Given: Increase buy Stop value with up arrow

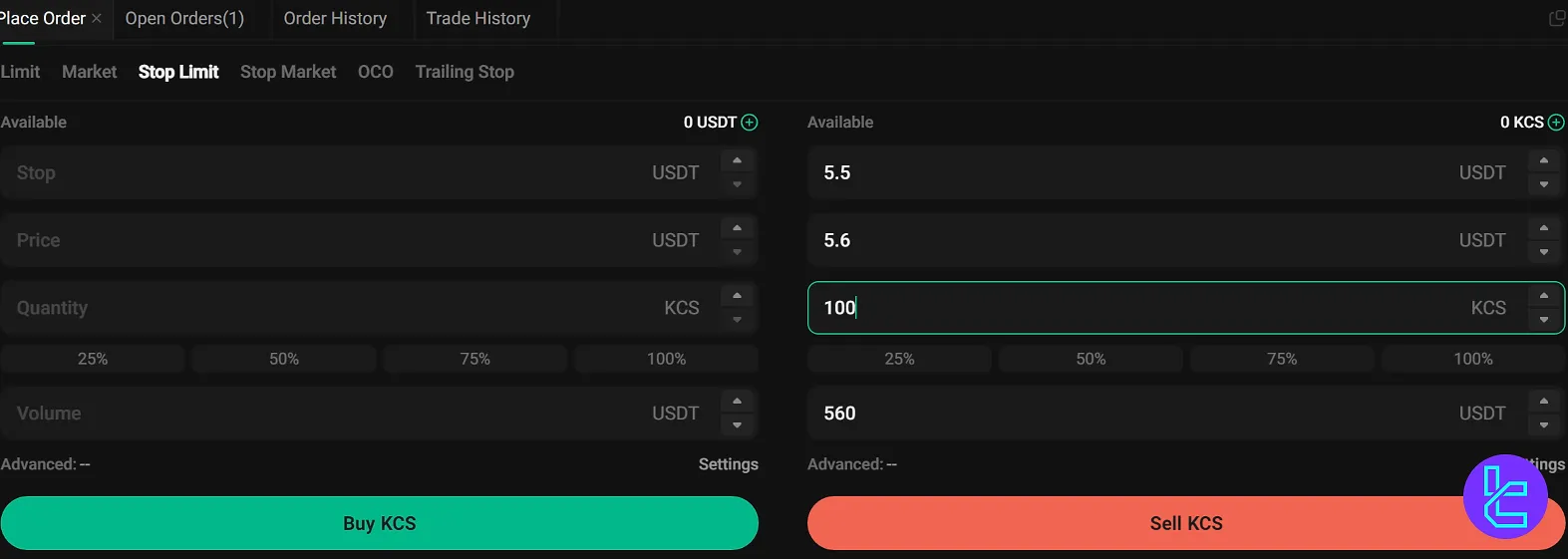Looking at the screenshot, I should (738, 160).
